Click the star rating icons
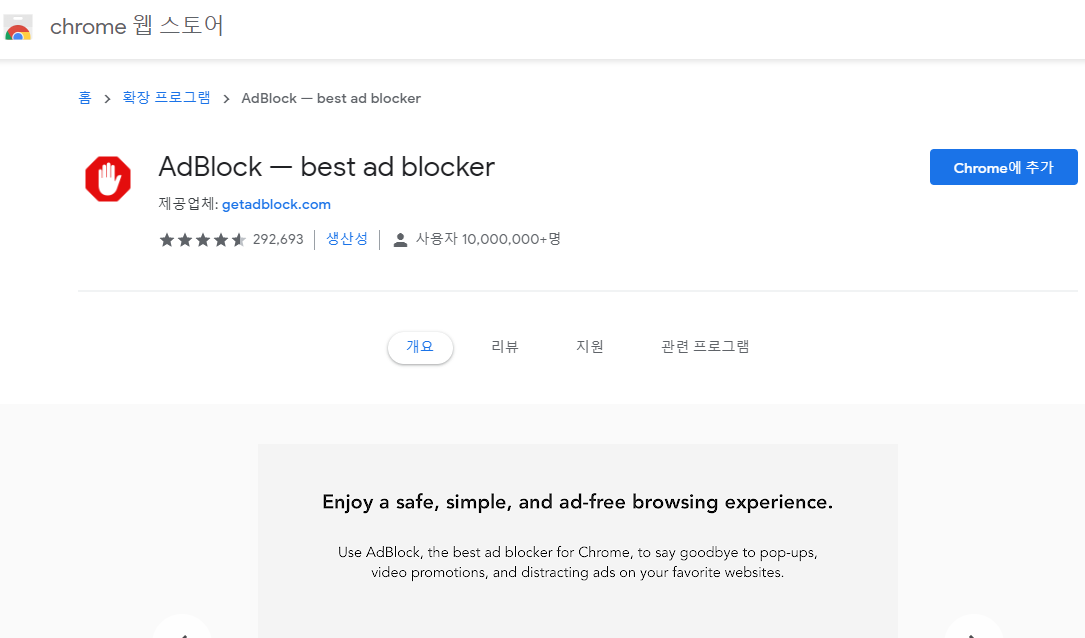The image size is (1085, 638). (202, 239)
